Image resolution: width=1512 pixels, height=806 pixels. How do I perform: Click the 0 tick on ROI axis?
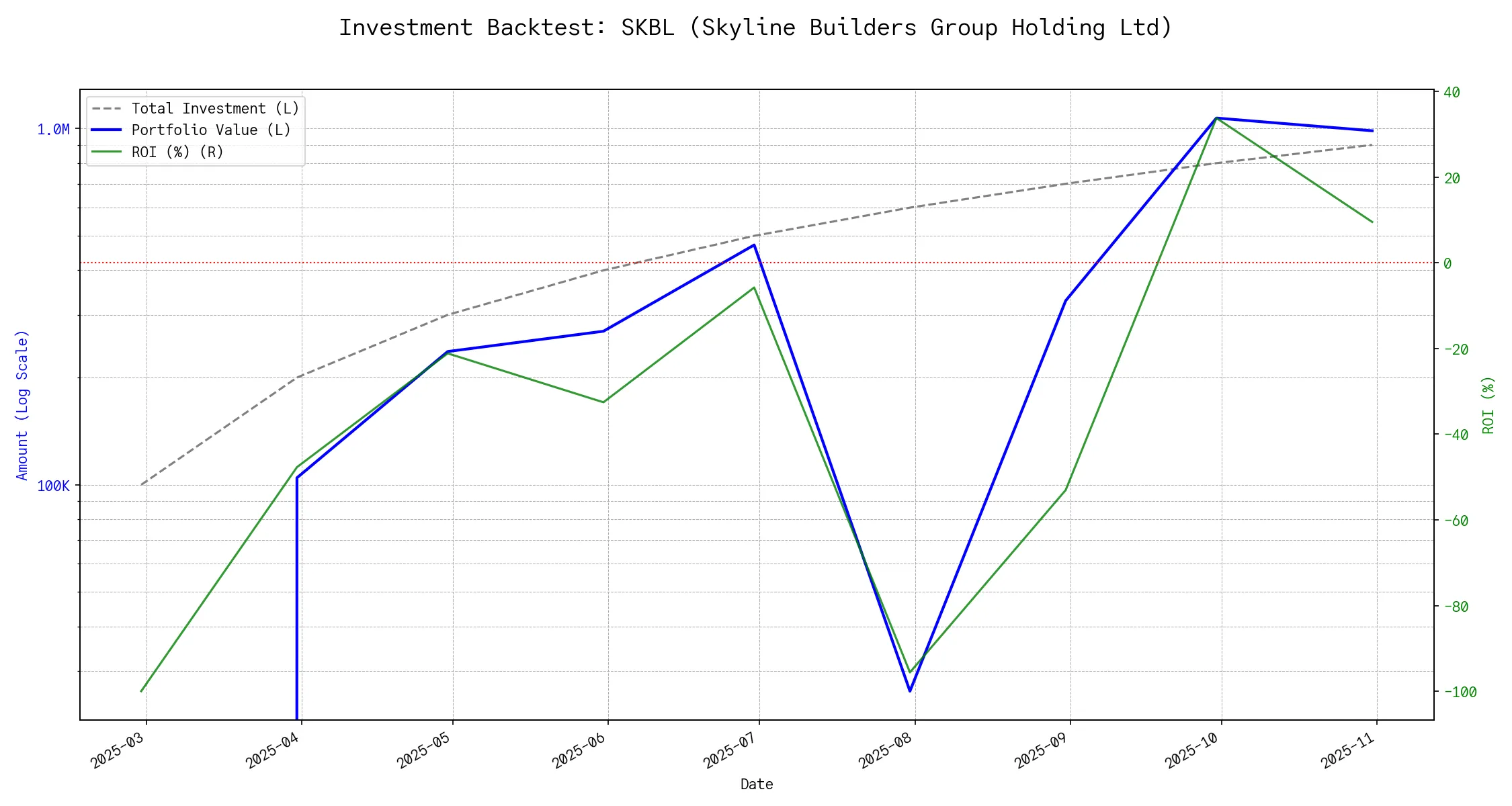(x=1447, y=263)
